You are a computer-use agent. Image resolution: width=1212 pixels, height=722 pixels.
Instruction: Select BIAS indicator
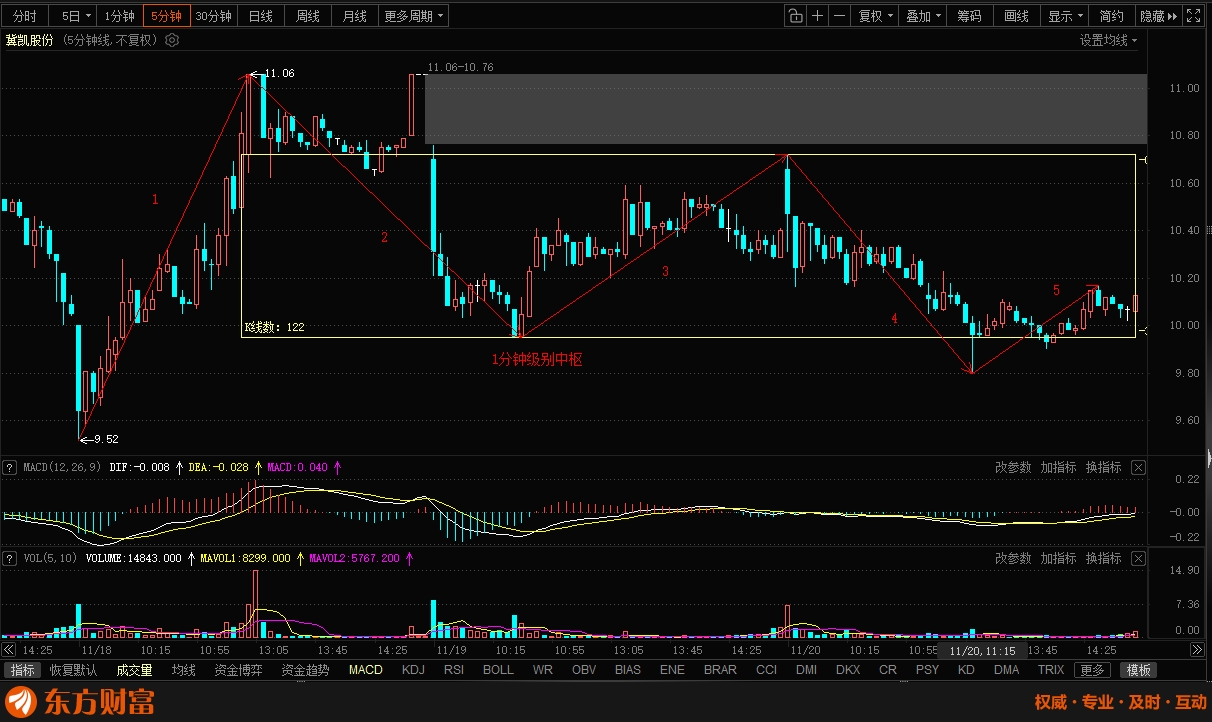(x=628, y=670)
